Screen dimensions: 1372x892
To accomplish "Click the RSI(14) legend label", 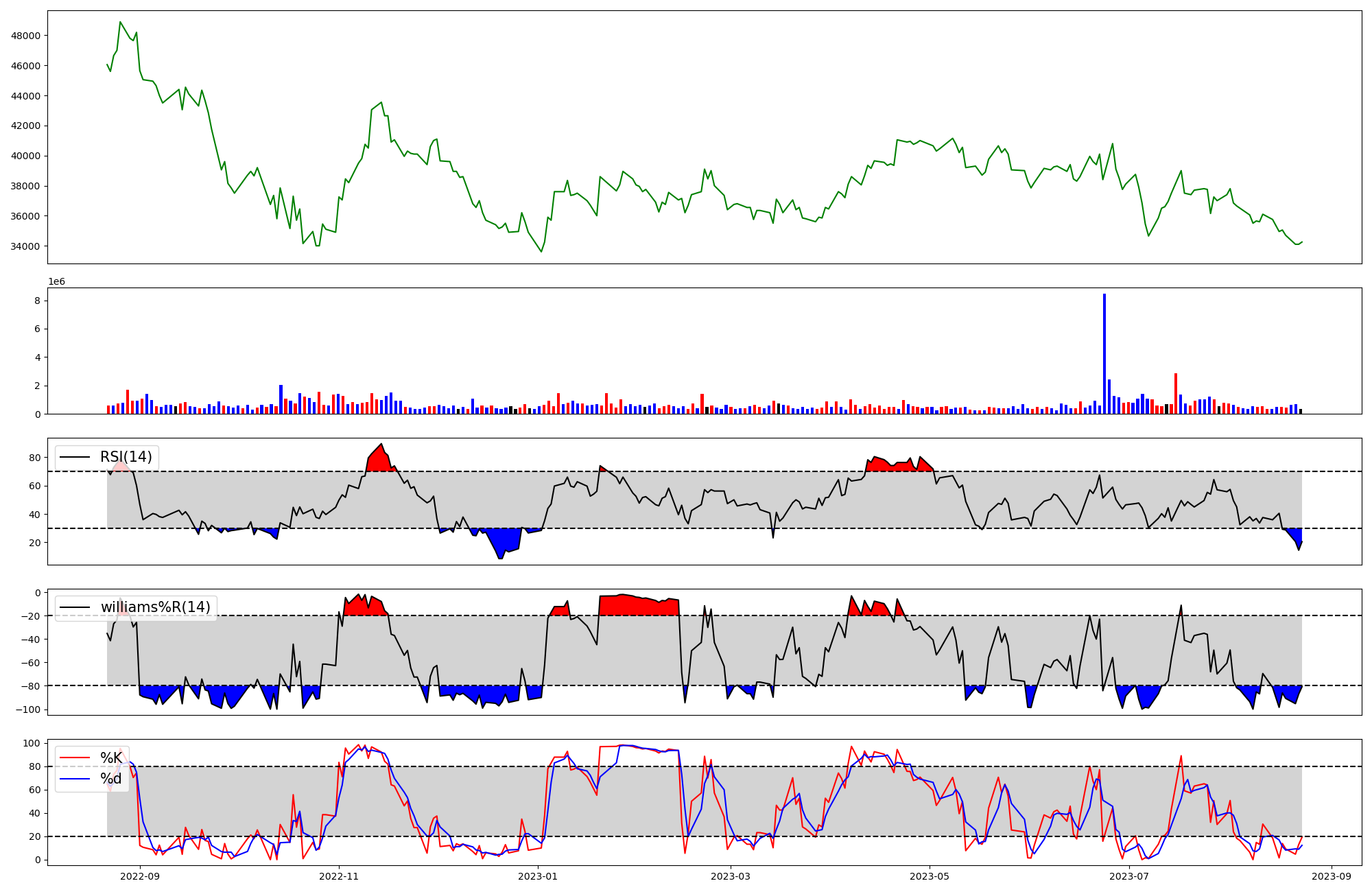I will (126, 457).
